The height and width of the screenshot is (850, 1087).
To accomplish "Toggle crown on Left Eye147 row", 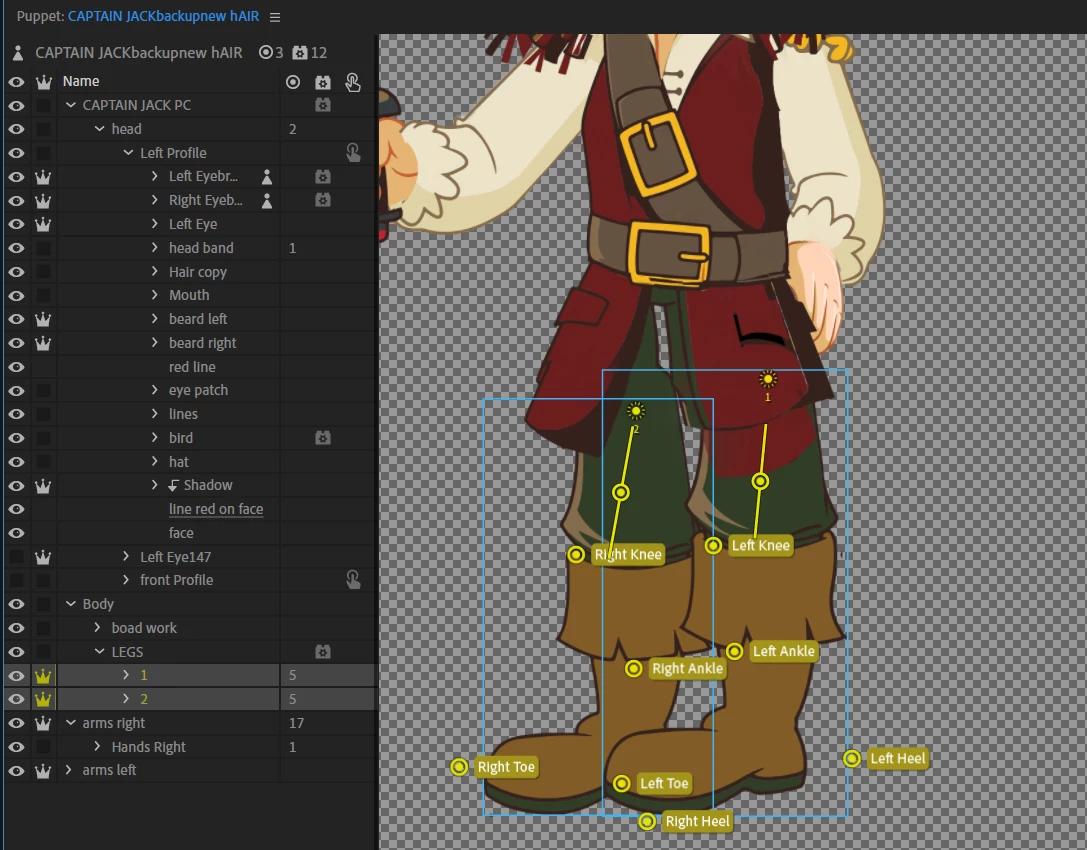I will [x=43, y=557].
